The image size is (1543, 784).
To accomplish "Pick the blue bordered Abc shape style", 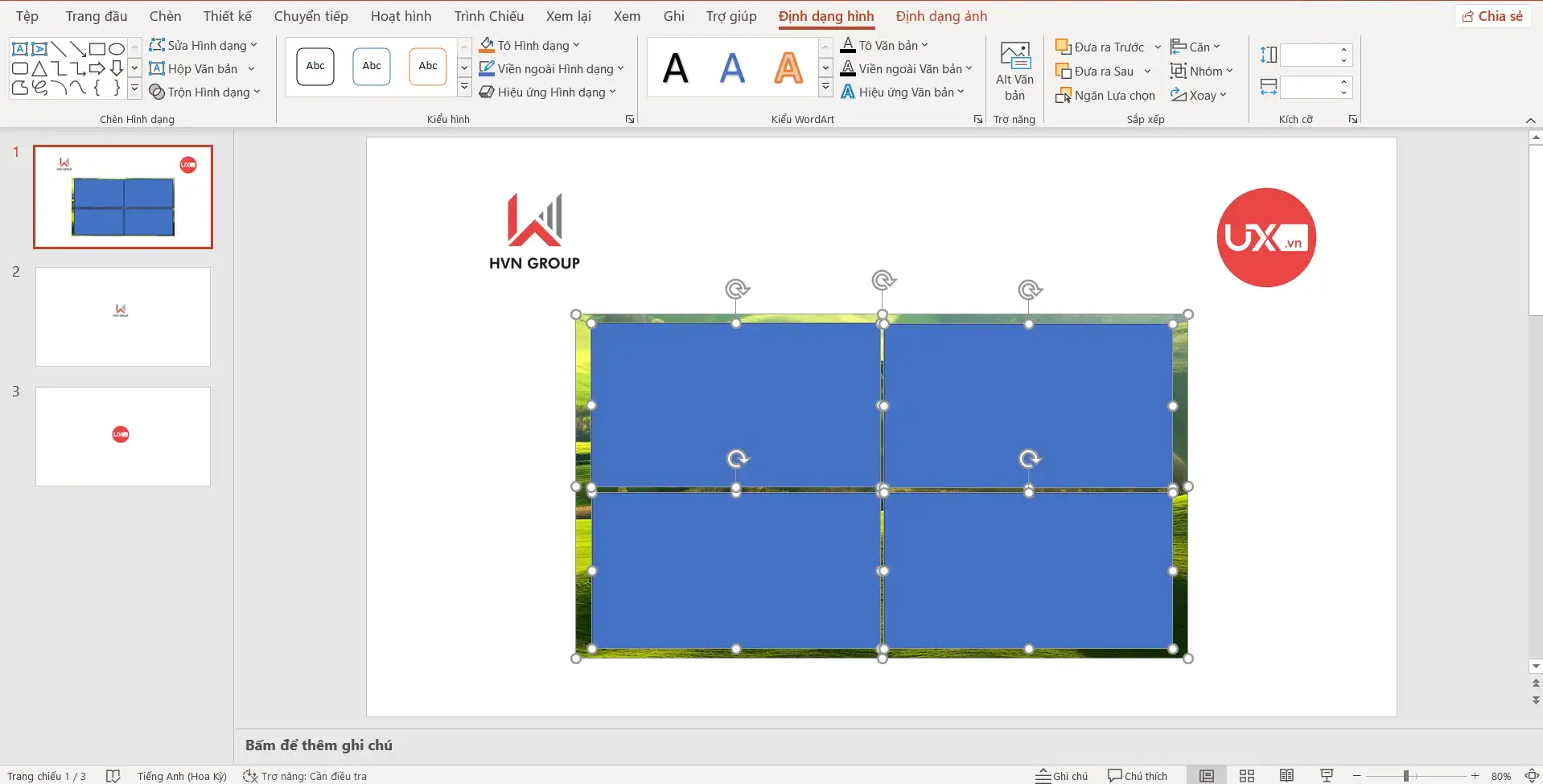I will 372,66.
